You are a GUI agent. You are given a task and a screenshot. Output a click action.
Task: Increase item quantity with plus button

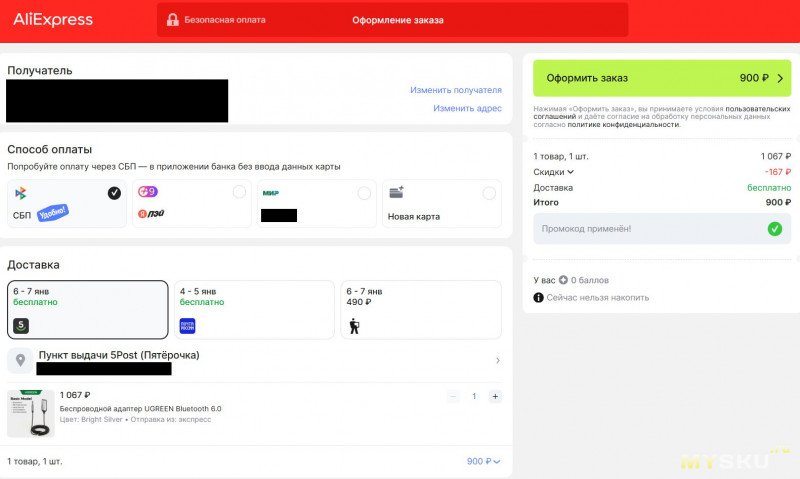(x=494, y=396)
